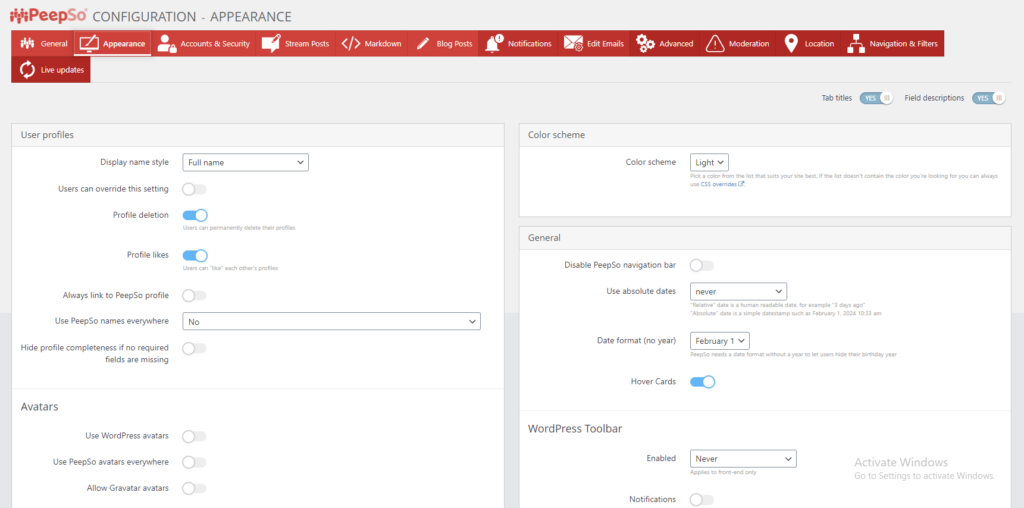Screen dimensions: 1024x508
Task: Click the Edit Emails envelope icon
Action: [x=573, y=44]
